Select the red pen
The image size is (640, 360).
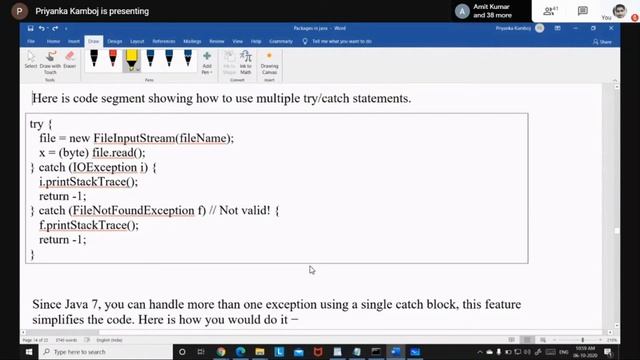(x=113, y=59)
